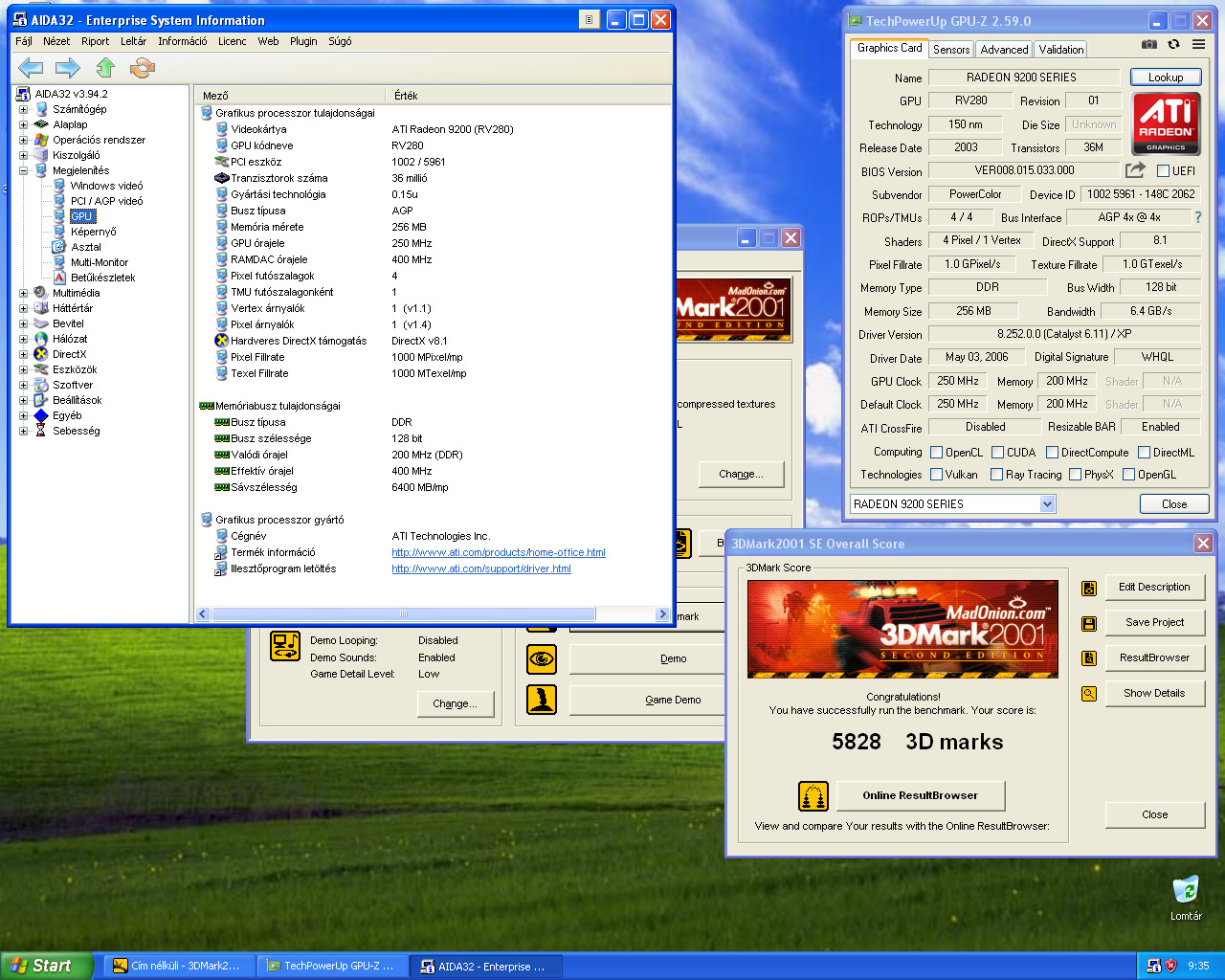Open the ATI driver download link
The width and height of the screenshot is (1225, 980).
(x=480, y=568)
